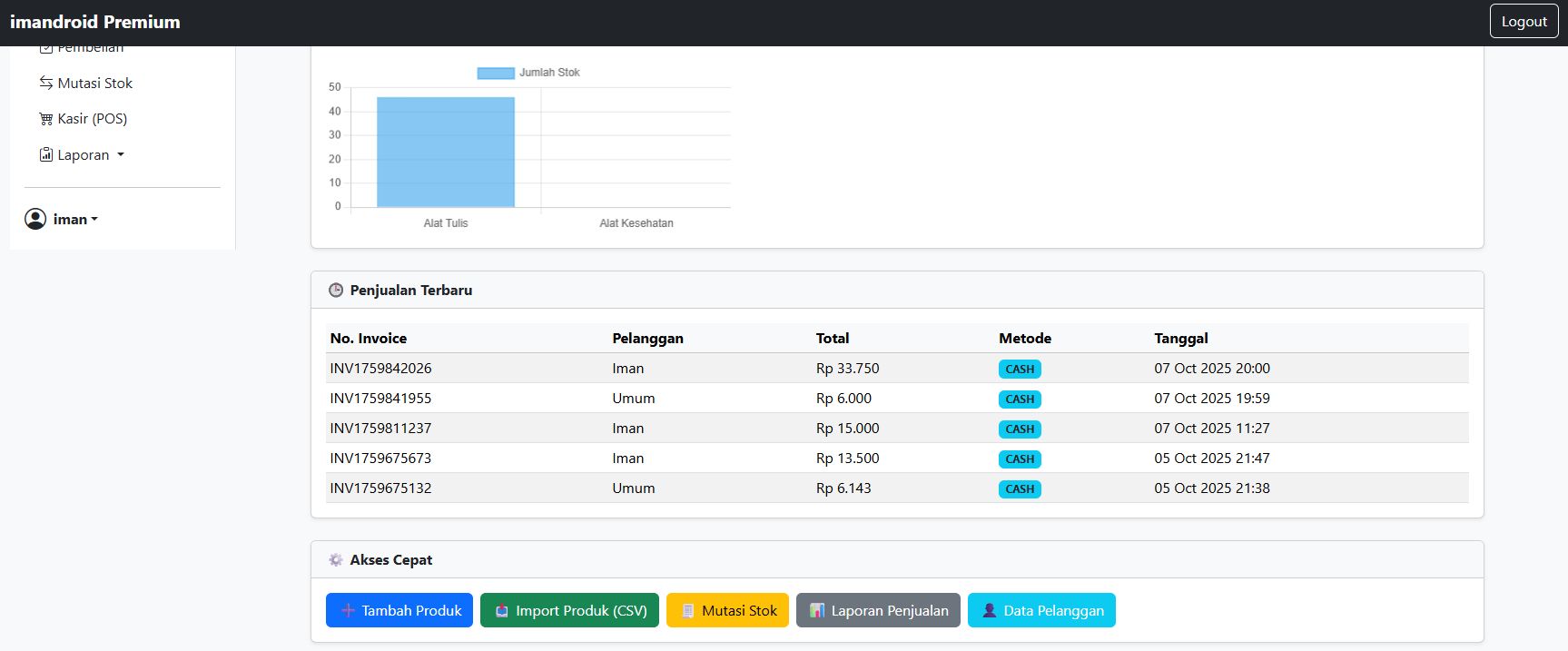Select invoice INV1759811237
1568x651 pixels.
(381, 429)
